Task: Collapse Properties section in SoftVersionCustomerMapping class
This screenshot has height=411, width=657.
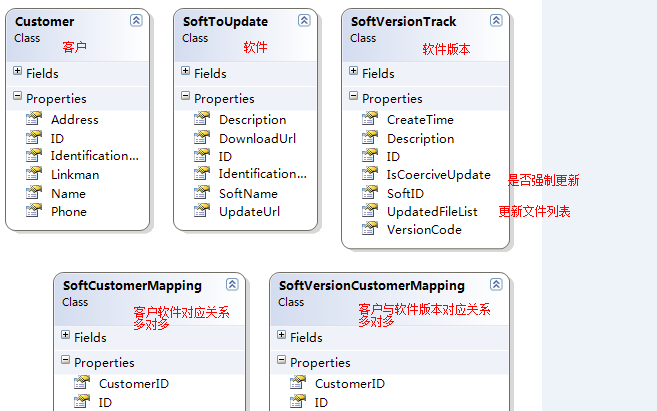Action: [x=281, y=360]
